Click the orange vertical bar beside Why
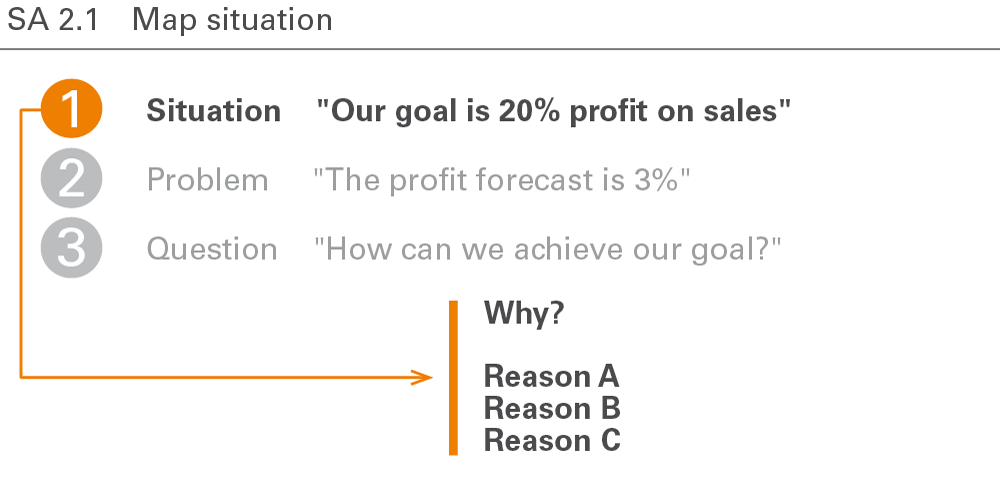 [453, 378]
